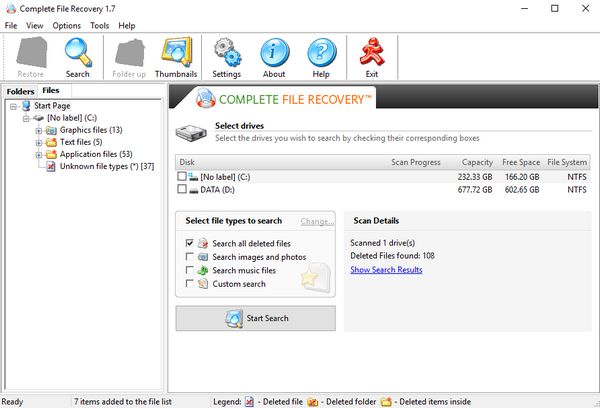Click the Deleted file legend icon
Screen dimensions: 600x408
pyautogui.click(x=249, y=401)
